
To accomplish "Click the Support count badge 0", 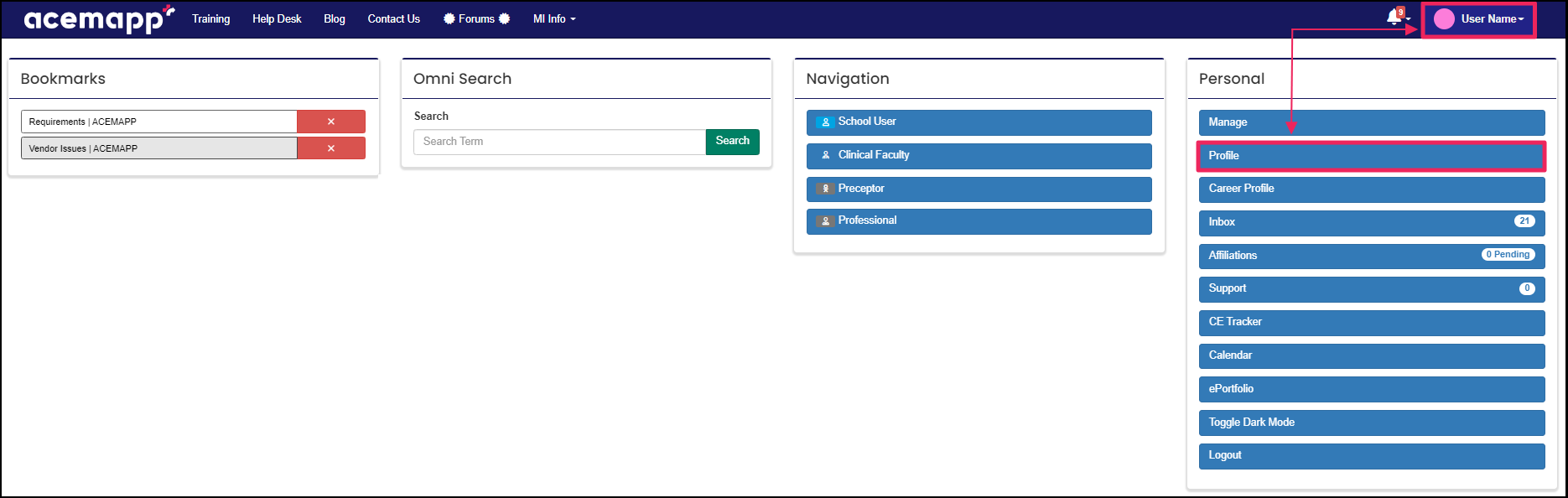I will point(1527,288).
